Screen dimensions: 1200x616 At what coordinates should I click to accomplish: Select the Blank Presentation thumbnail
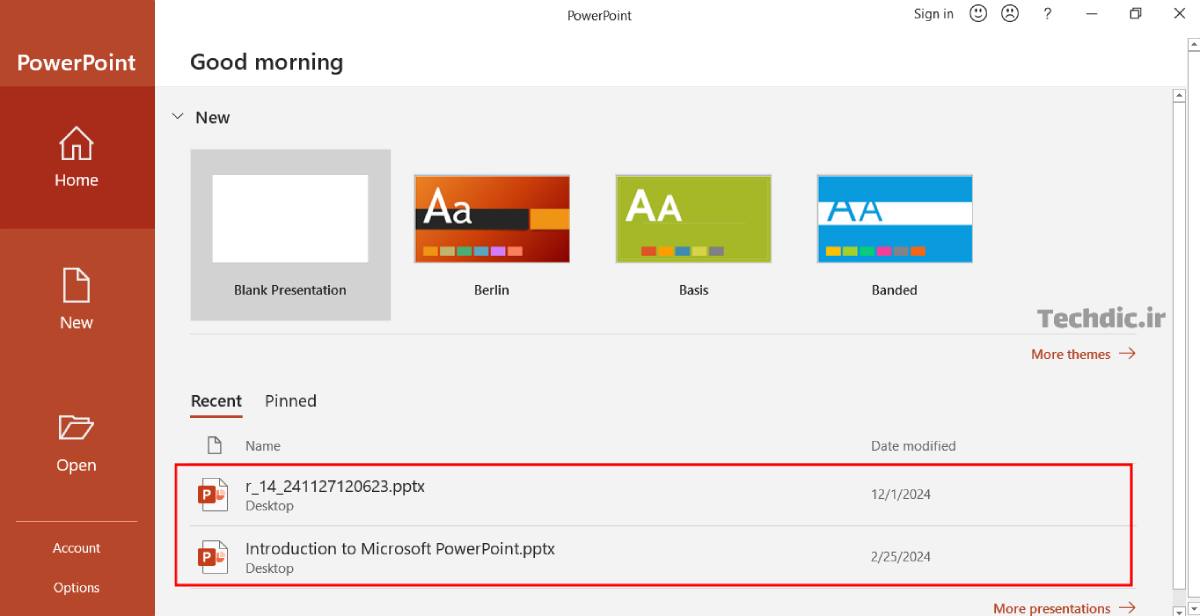pyautogui.click(x=290, y=219)
